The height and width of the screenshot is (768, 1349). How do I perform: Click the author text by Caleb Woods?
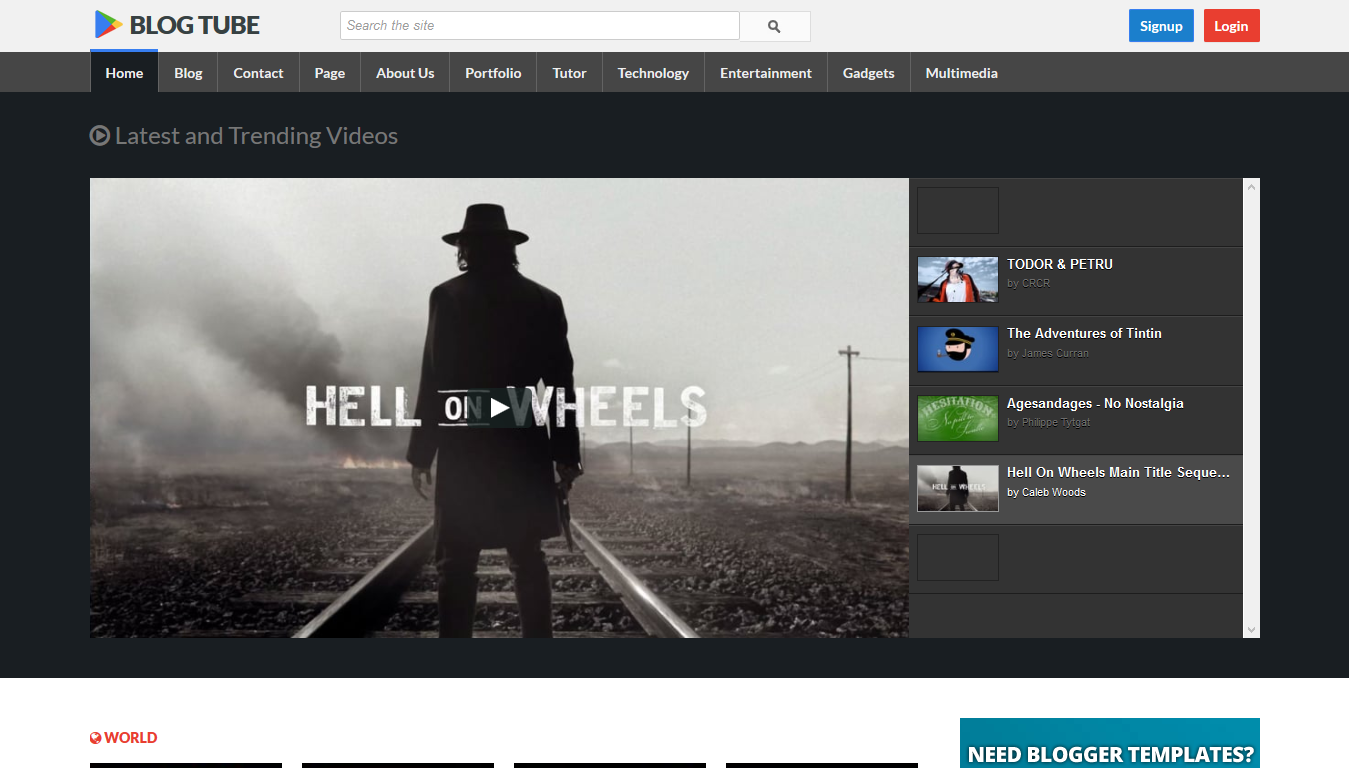(x=1046, y=492)
